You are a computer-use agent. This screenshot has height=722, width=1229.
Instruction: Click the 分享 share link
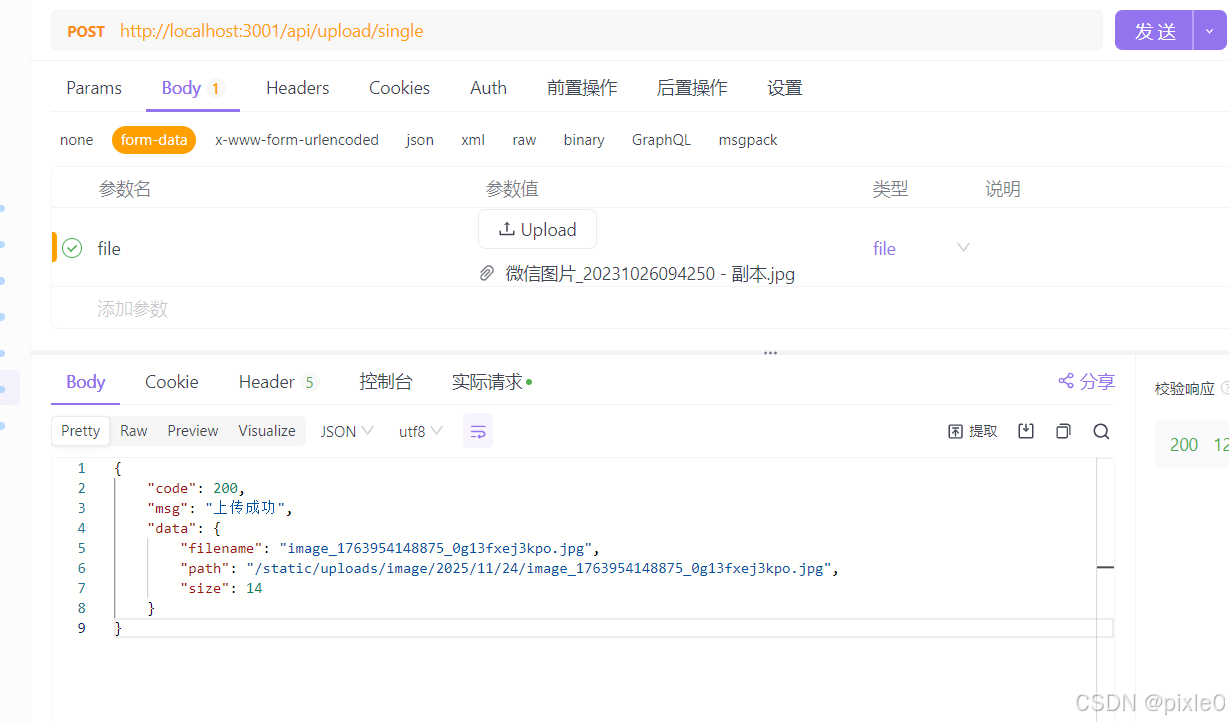click(1087, 381)
